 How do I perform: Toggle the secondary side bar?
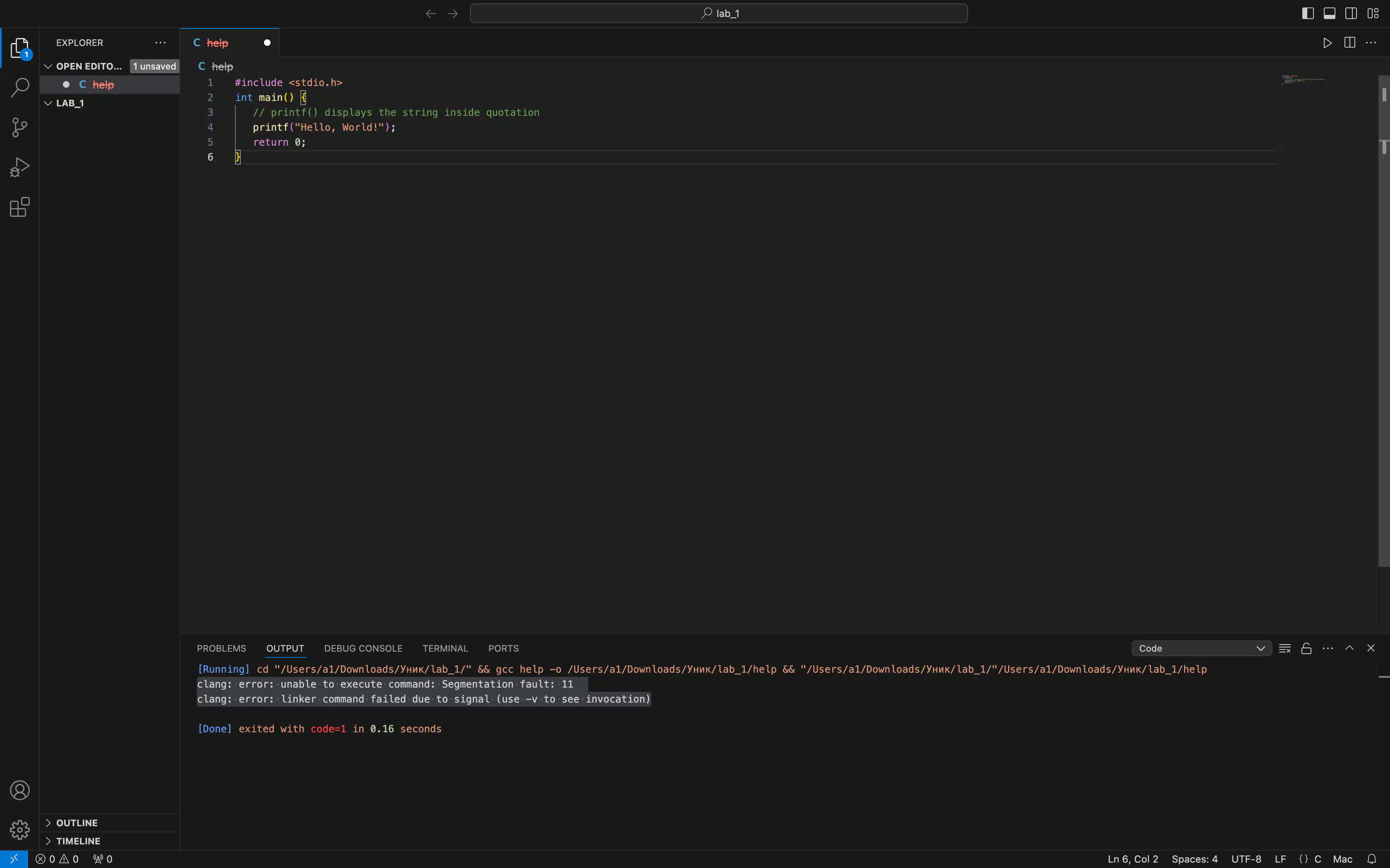coord(1351,13)
